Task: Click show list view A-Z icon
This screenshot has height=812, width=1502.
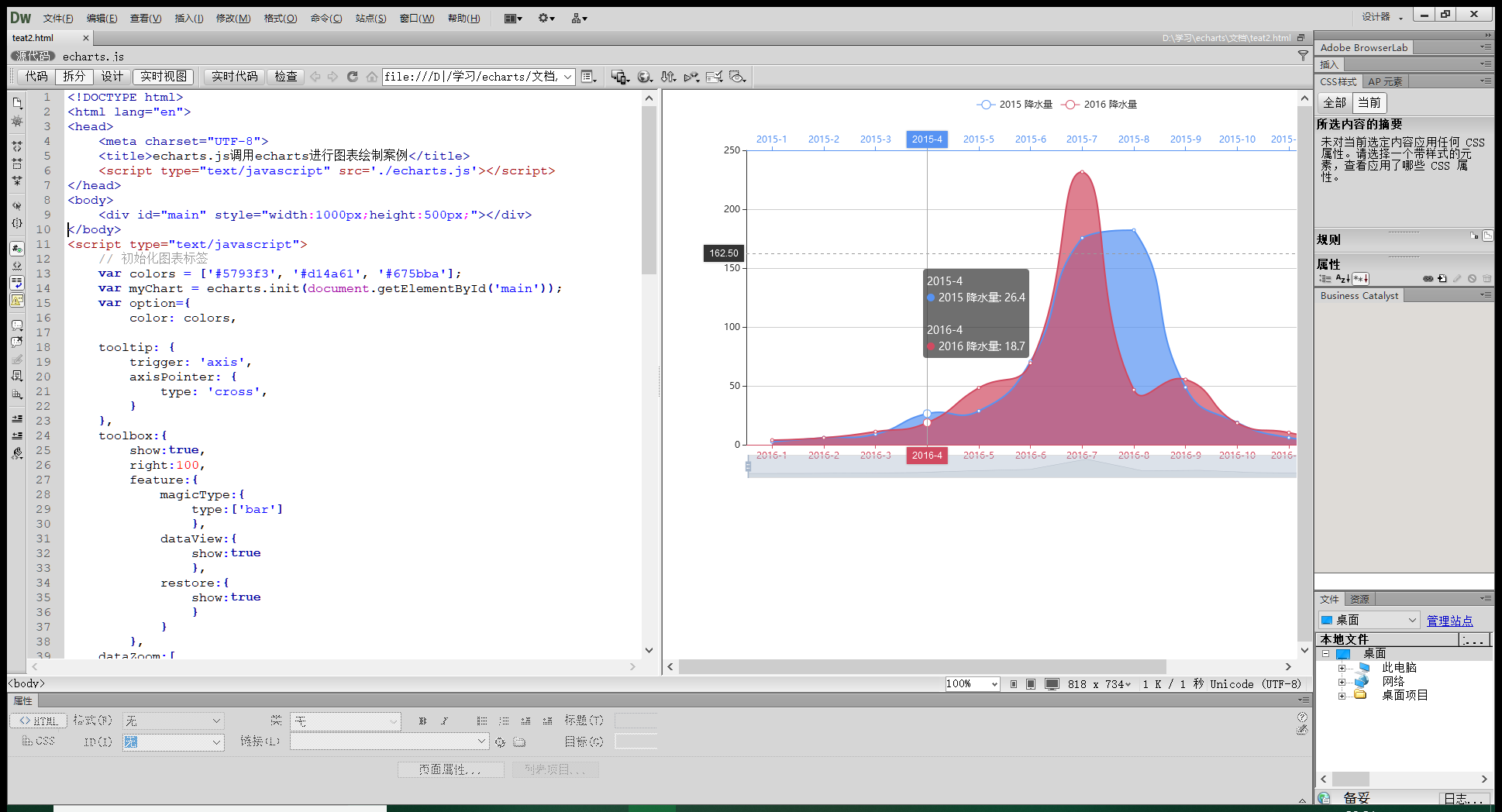Action: point(1343,278)
